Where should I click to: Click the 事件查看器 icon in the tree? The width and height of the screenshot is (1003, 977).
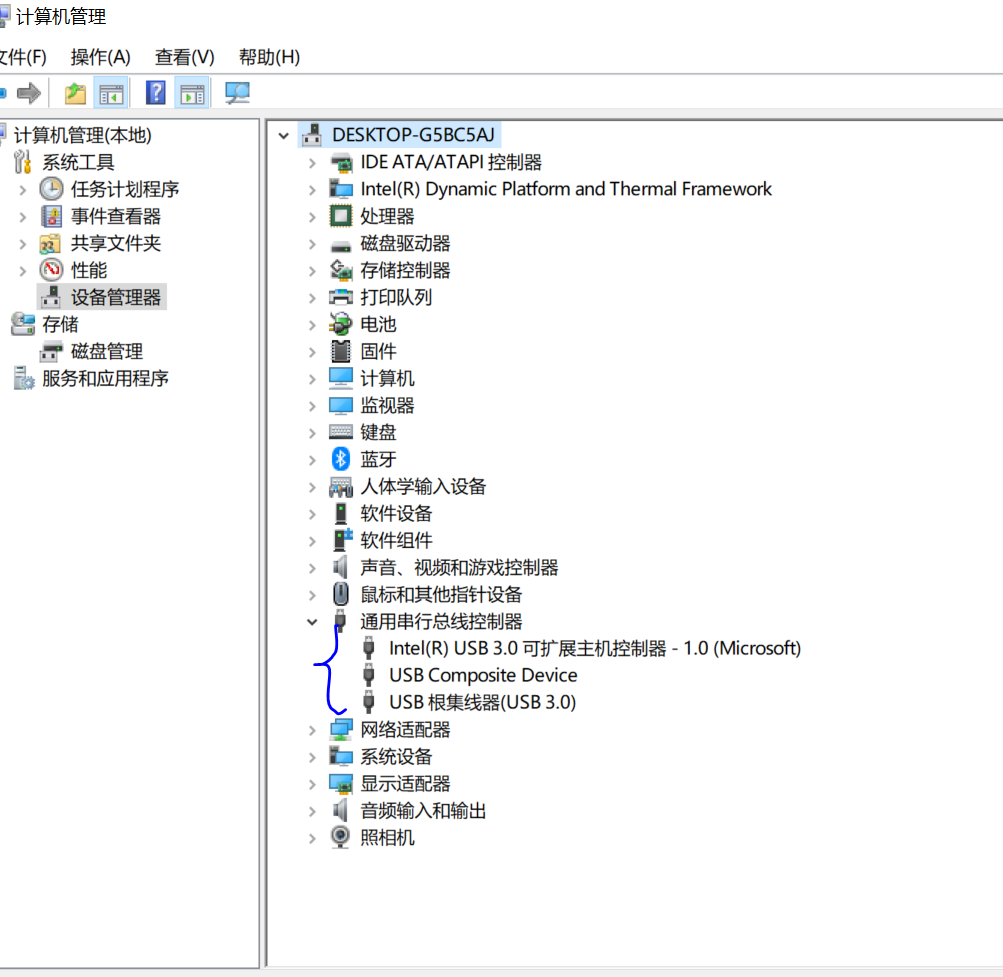(51, 216)
